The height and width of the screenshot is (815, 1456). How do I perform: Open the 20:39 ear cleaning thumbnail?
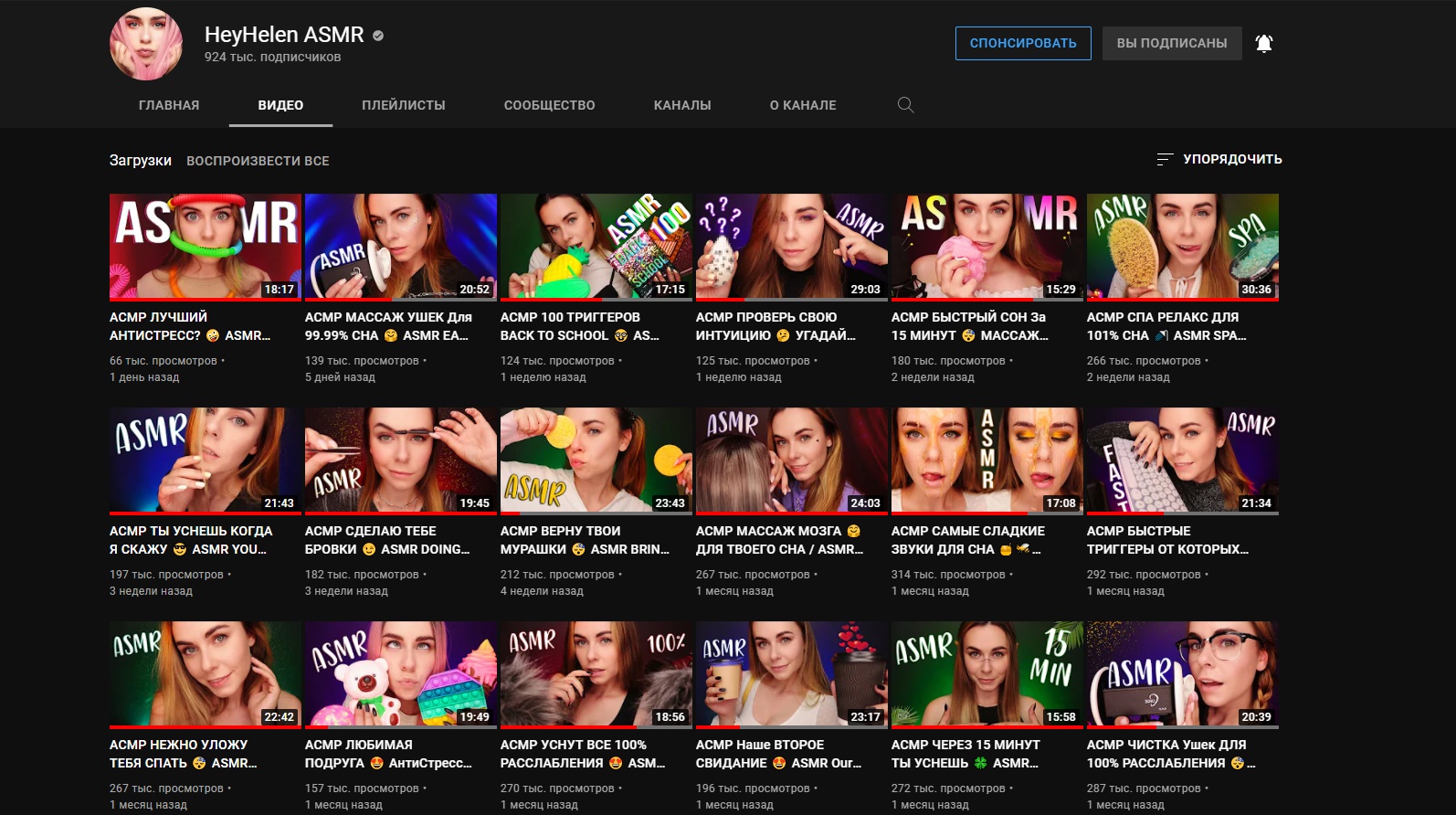(1183, 674)
